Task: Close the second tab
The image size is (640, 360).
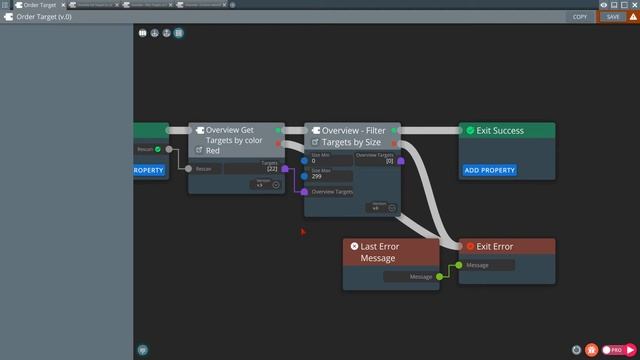Action: [x=117, y=5]
